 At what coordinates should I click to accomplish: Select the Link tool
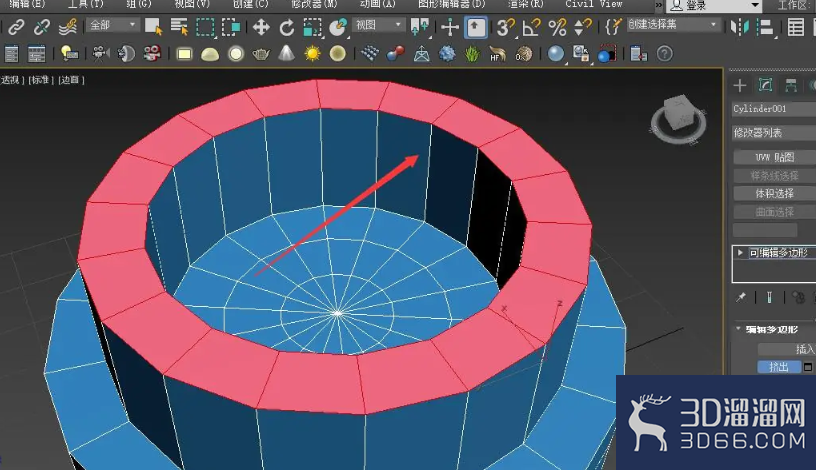(x=16, y=27)
